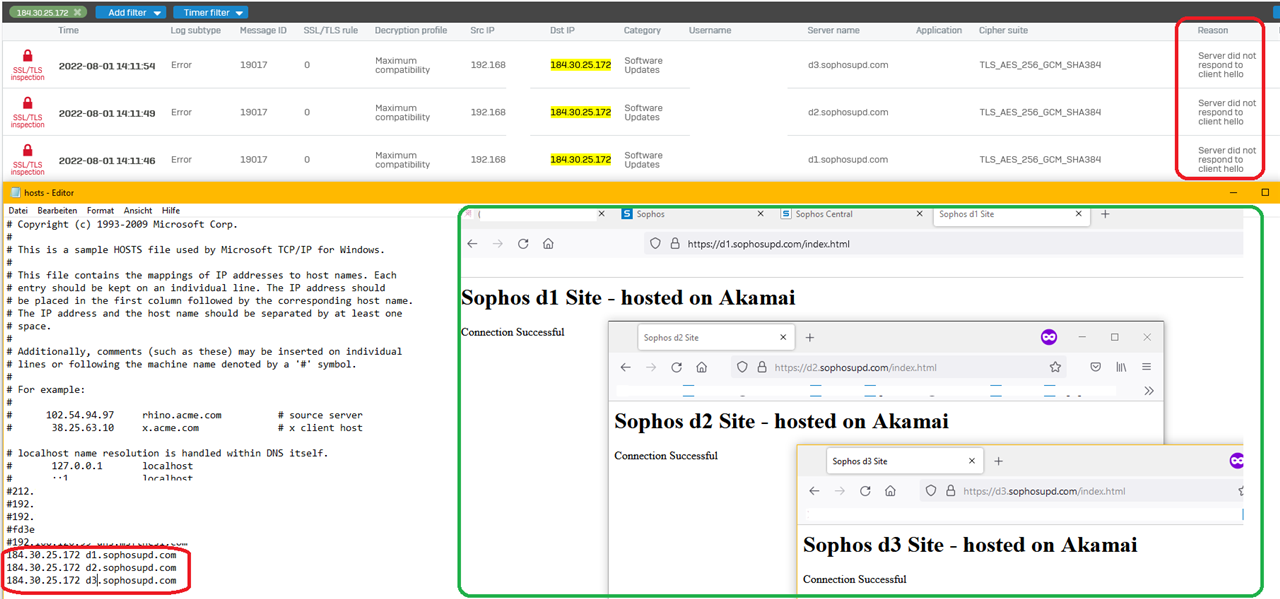The image size is (1280, 599).
Task: Reload the d1.sophosupd.com page
Action: click(x=523, y=243)
